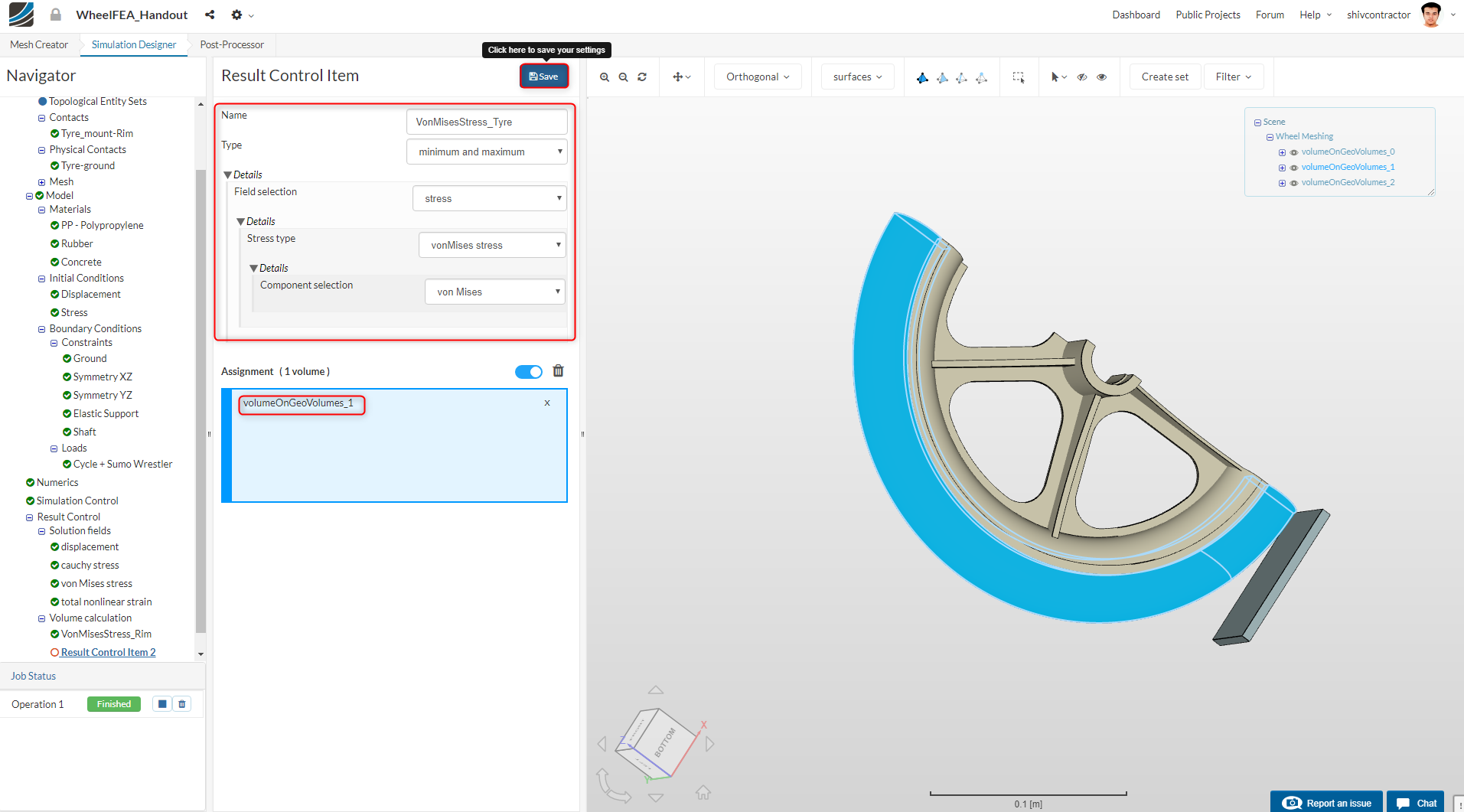1464x812 pixels.
Task: Toggle the Assignment switch off
Action: [528, 372]
